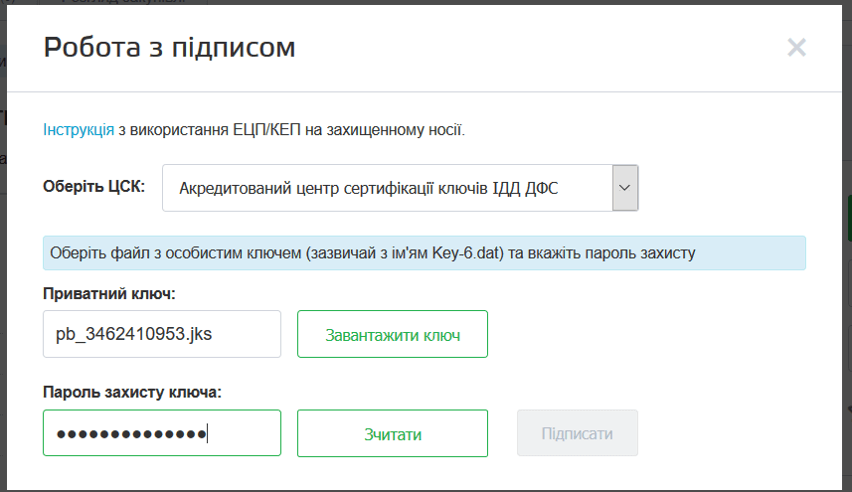This screenshot has height=492, width=852.
Task: Click the blue Key-6.dat hint banner
Action: tap(424, 253)
